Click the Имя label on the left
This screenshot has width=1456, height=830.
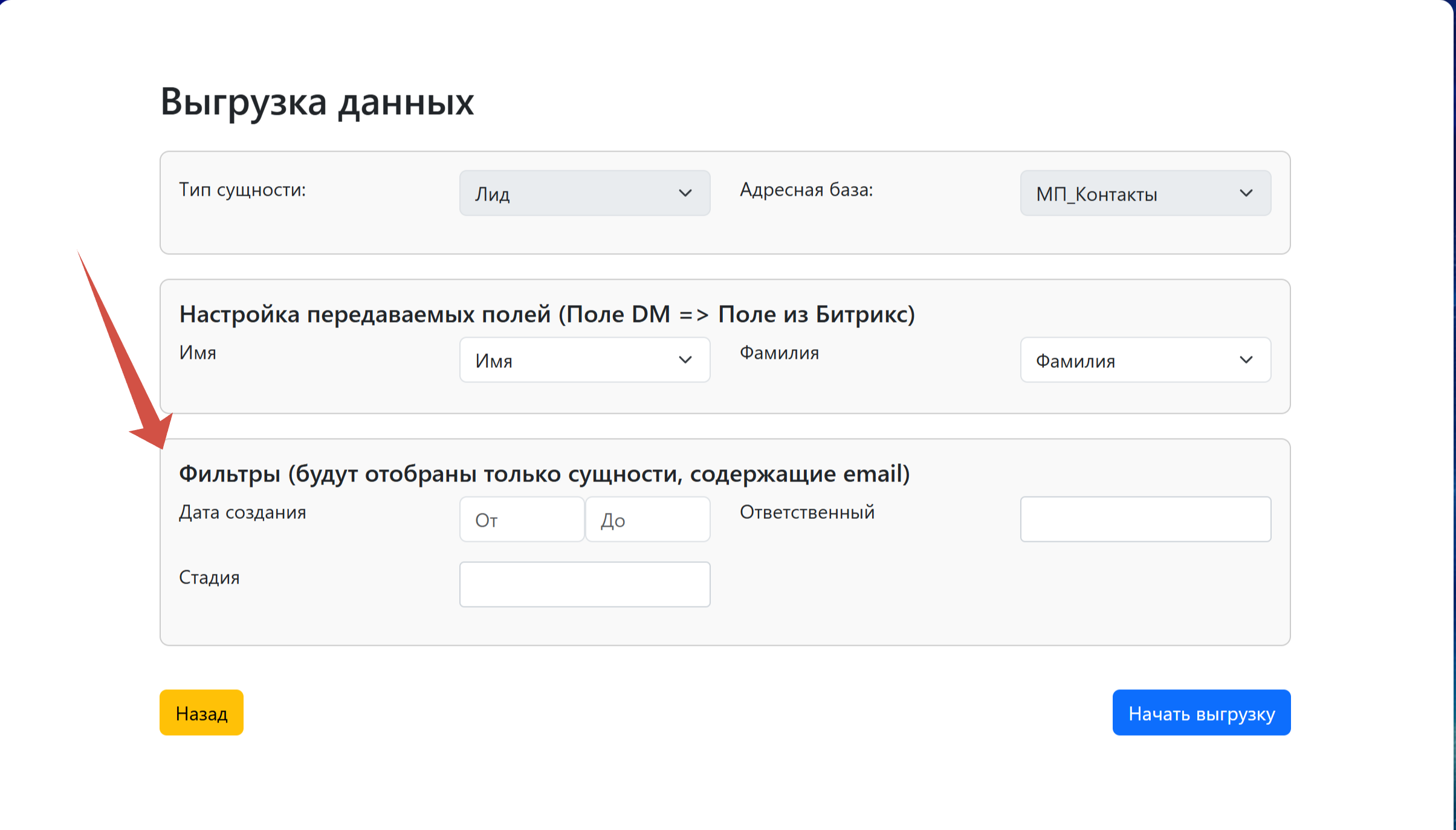[198, 353]
